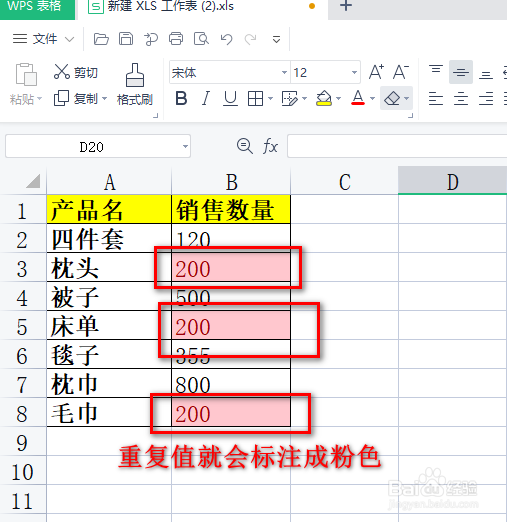
Task: Click the Select All corner triangle
Action: pos(33,181)
